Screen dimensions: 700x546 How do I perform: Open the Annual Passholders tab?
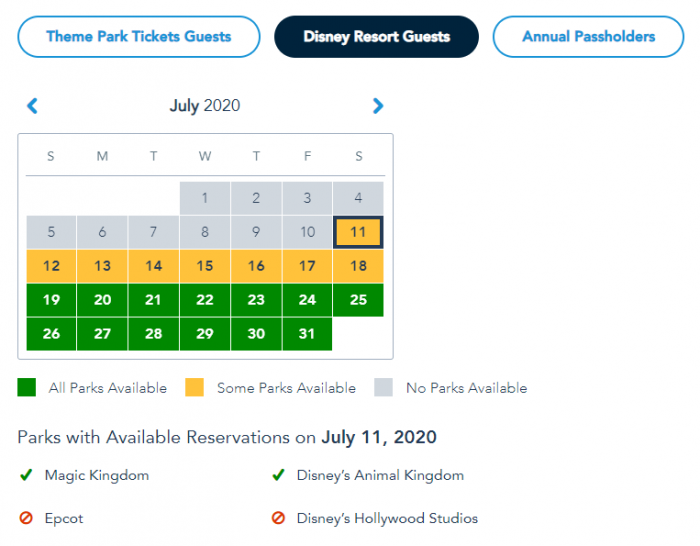pyautogui.click(x=588, y=37)
